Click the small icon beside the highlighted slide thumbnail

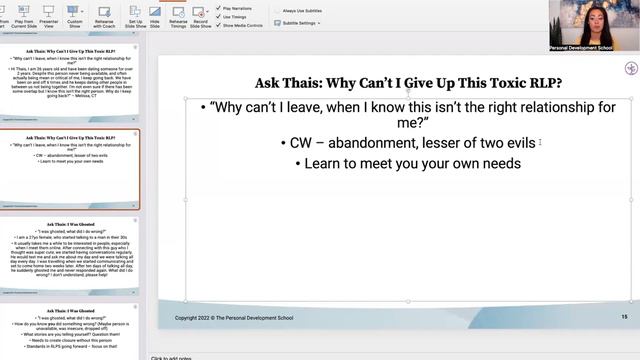coord(135,134)
